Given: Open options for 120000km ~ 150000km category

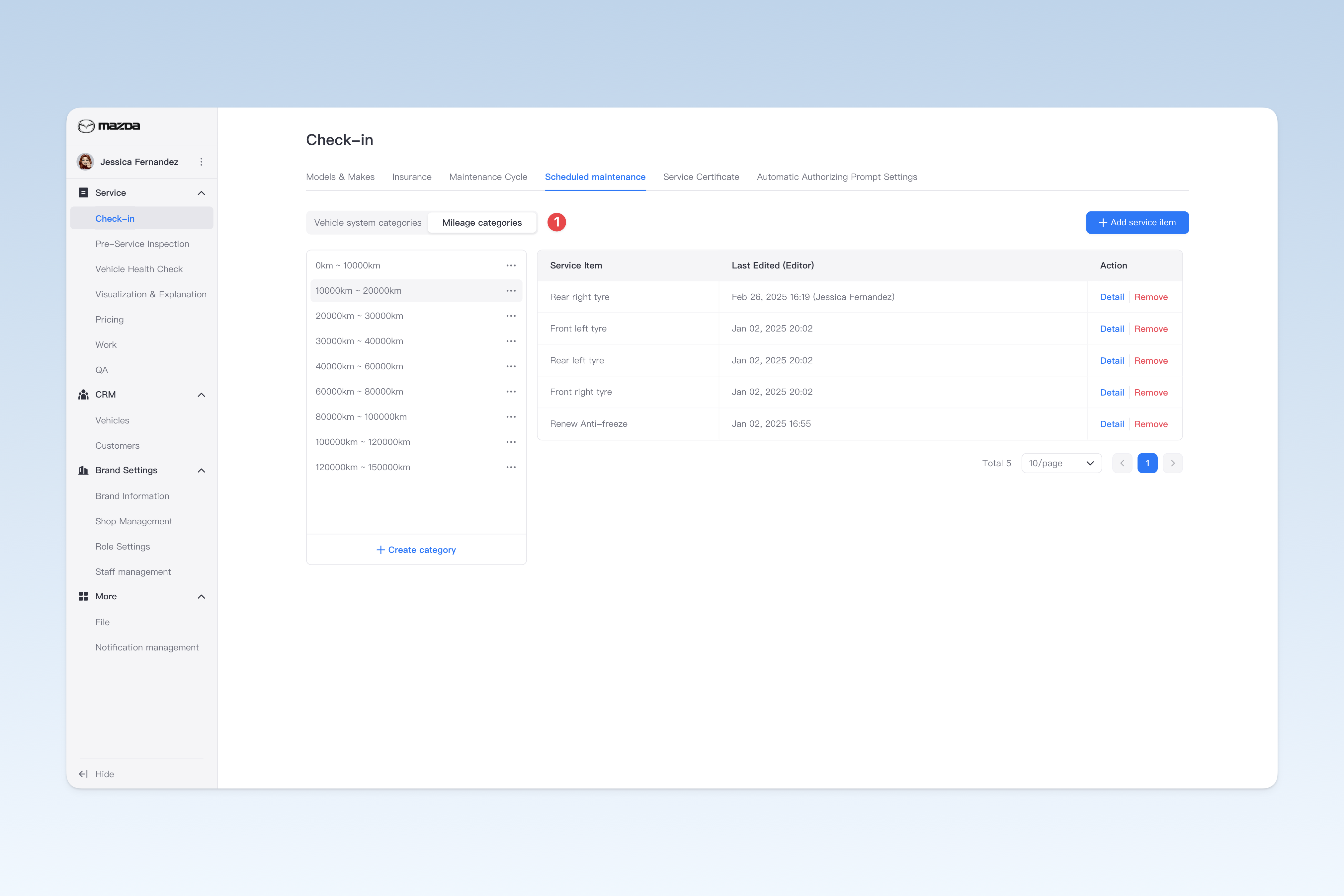Looking at the screenshot, I should coord(511,468).
